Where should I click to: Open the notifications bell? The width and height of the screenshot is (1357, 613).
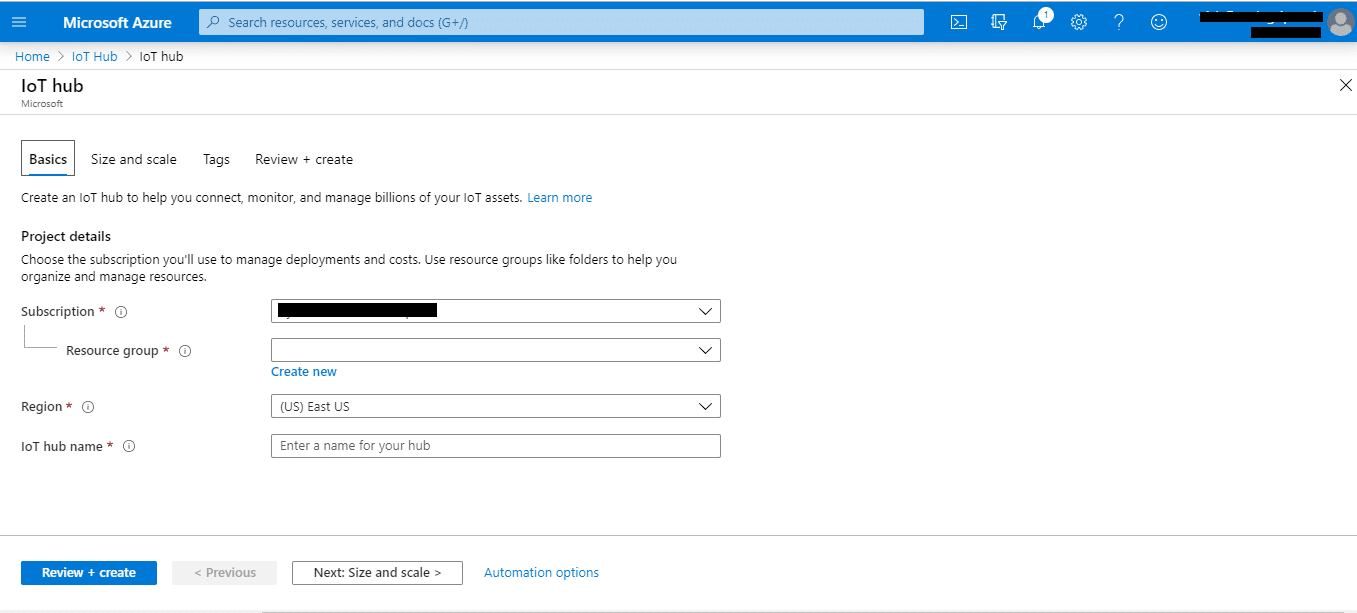(x=1039, y=22)
